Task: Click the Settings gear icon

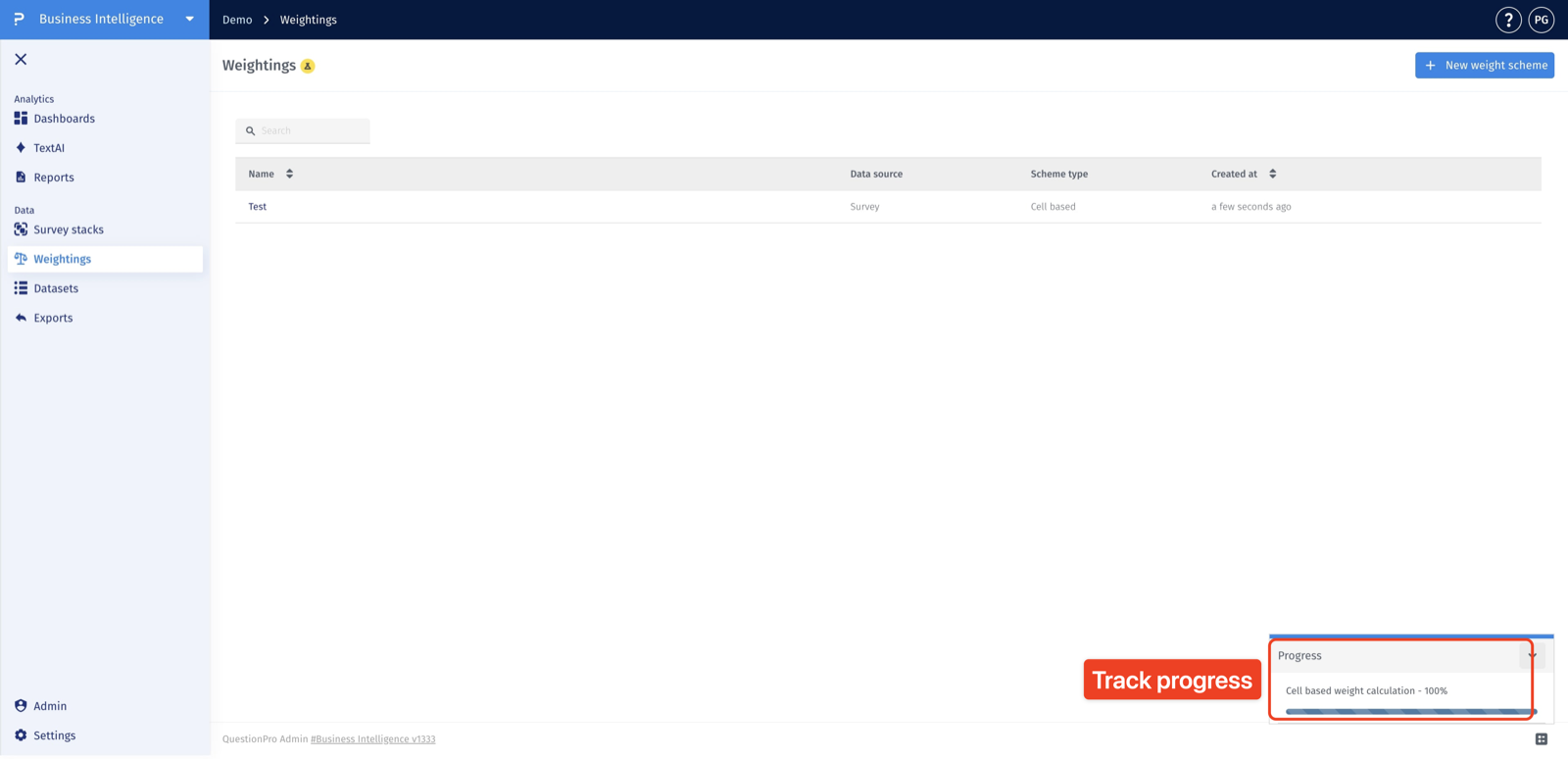Action: pos(21,735)
